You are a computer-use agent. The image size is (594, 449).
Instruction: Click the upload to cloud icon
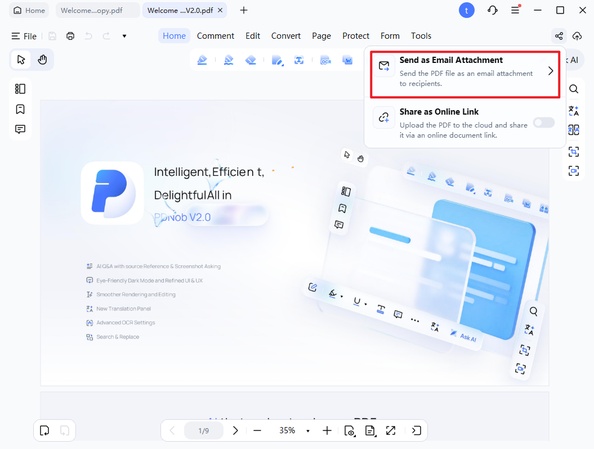pos(577,36)
